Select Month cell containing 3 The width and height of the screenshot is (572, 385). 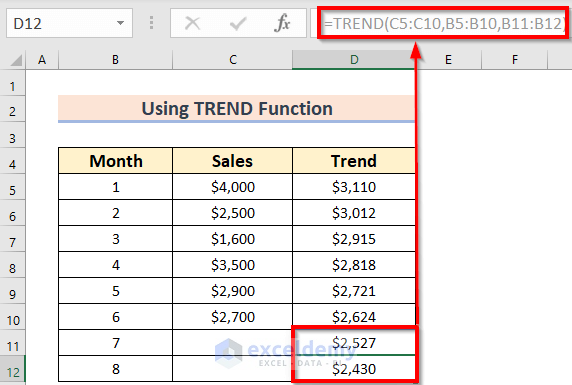(x=116, y=239)
